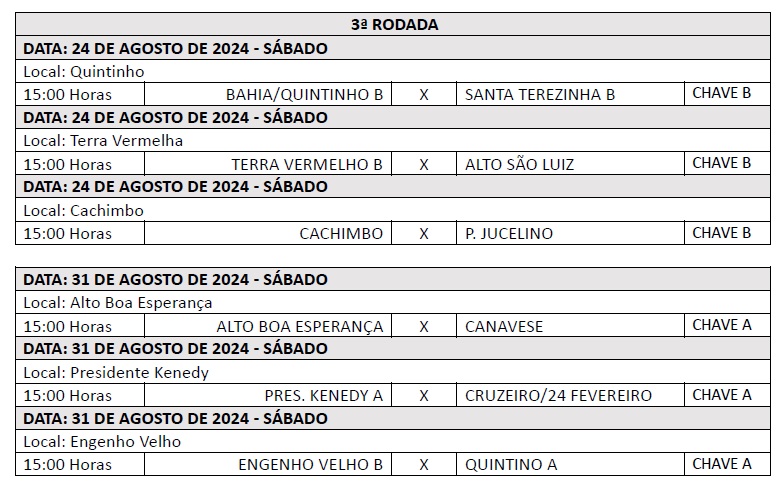Screen dimensions: 778x482
Task: Select the ENGENHO VELHO B cell
Action: pyautogui.click(x=268, y=464)
